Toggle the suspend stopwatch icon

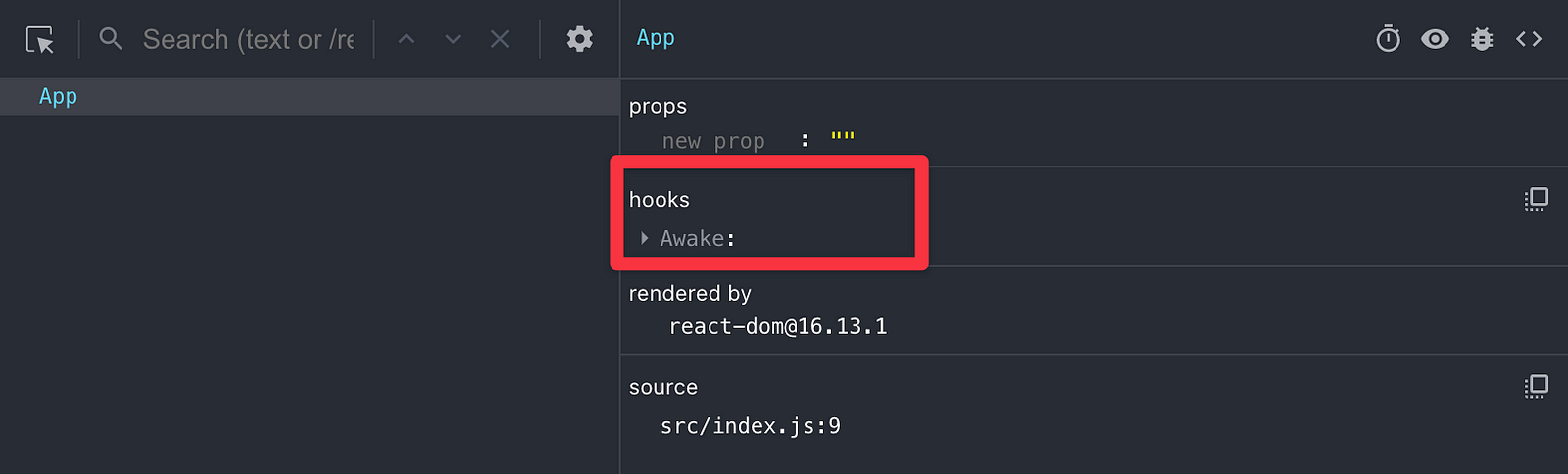[1388, 39]
